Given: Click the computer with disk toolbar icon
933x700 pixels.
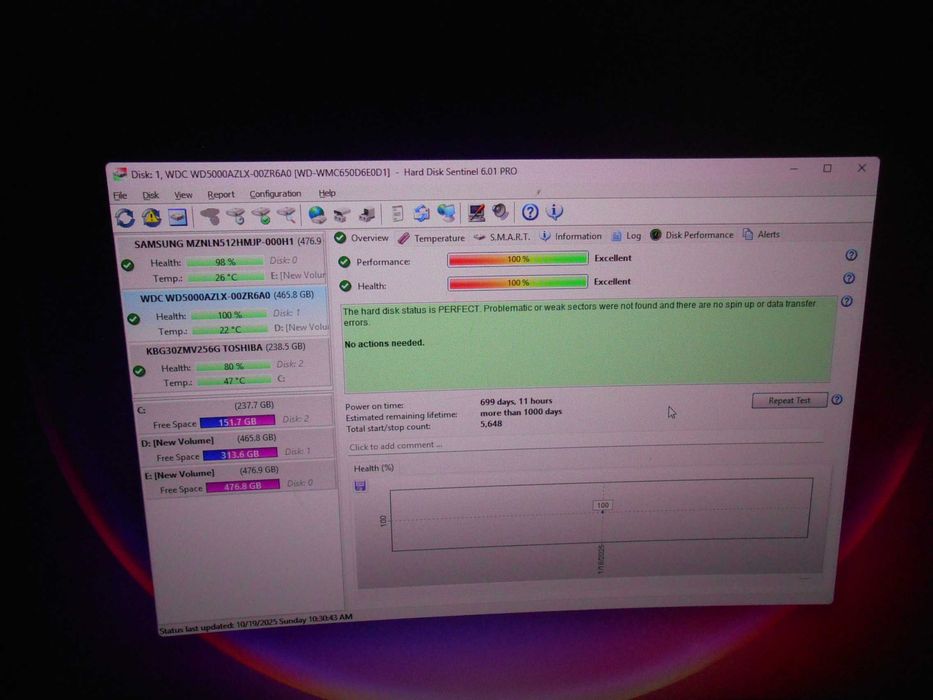Looking at the screenshot, I should (367, 214).
